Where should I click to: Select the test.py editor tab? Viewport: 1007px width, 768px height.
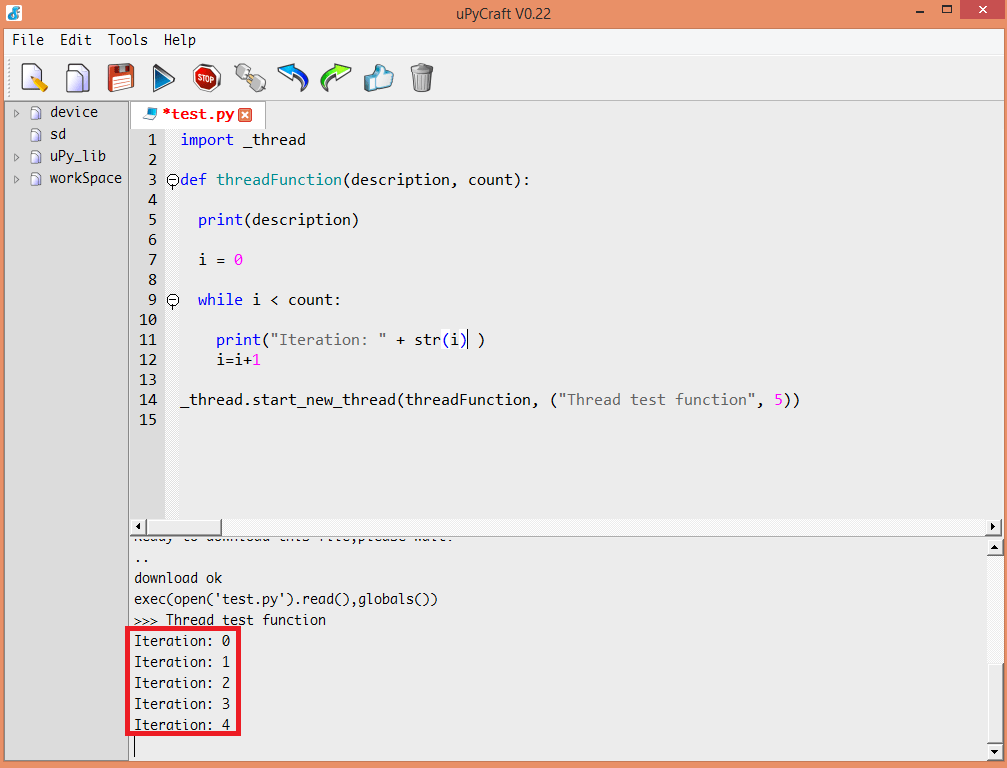click(x=197, y=114)
